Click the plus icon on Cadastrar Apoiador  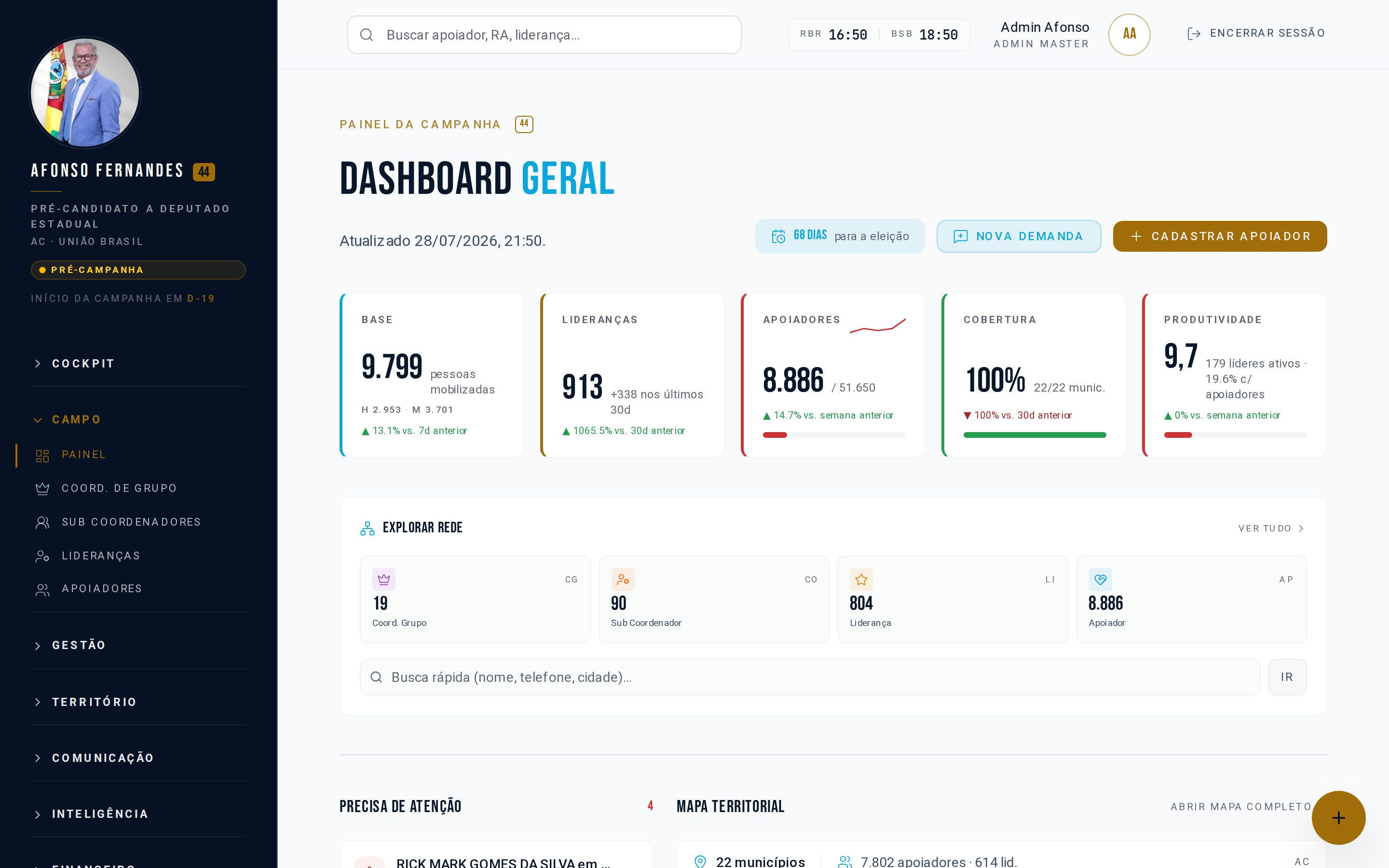(1136, 236)
